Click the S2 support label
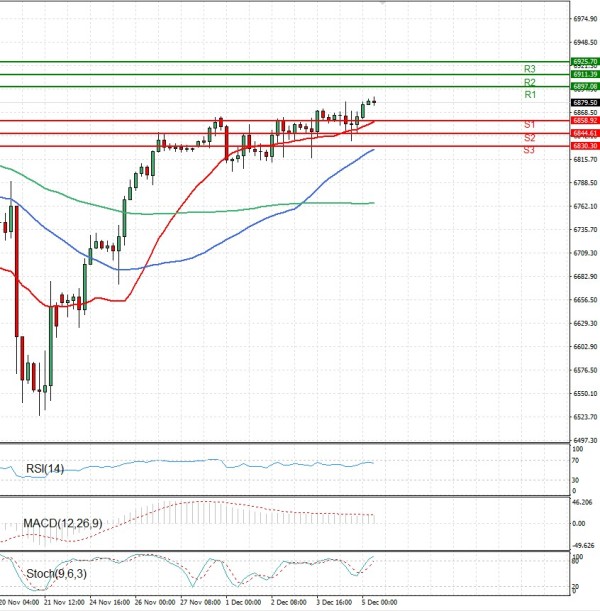Screen dimensions: 600x611 coord(528,137)
